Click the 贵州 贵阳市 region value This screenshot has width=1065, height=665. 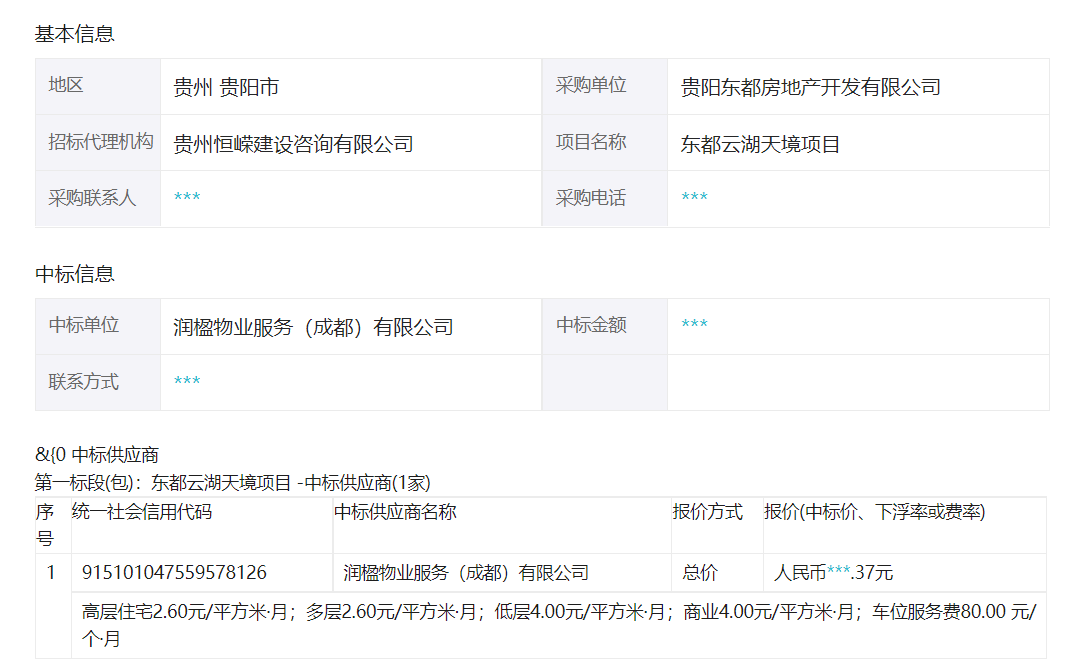(x=226, y=87)
